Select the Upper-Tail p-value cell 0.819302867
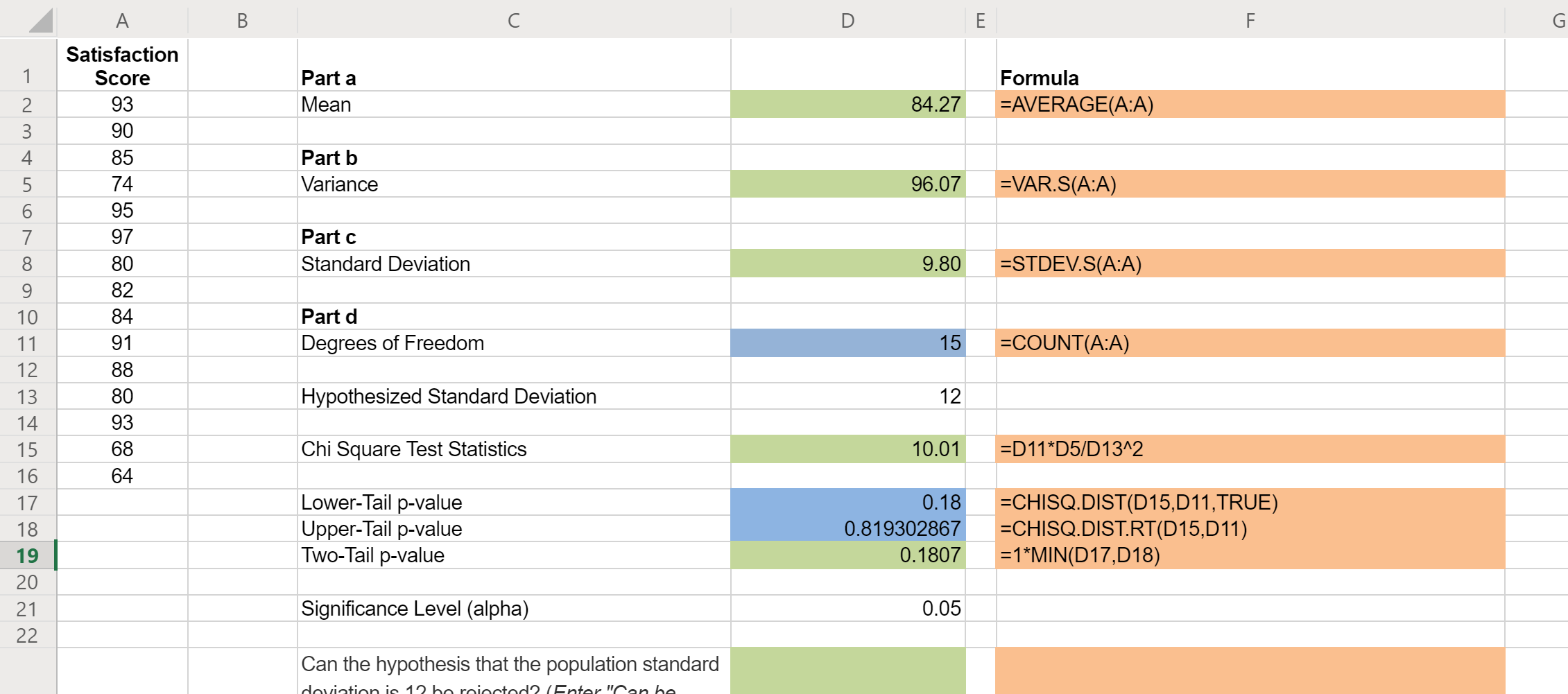This screenshot has width=1568, height=694. pos(847,528)
